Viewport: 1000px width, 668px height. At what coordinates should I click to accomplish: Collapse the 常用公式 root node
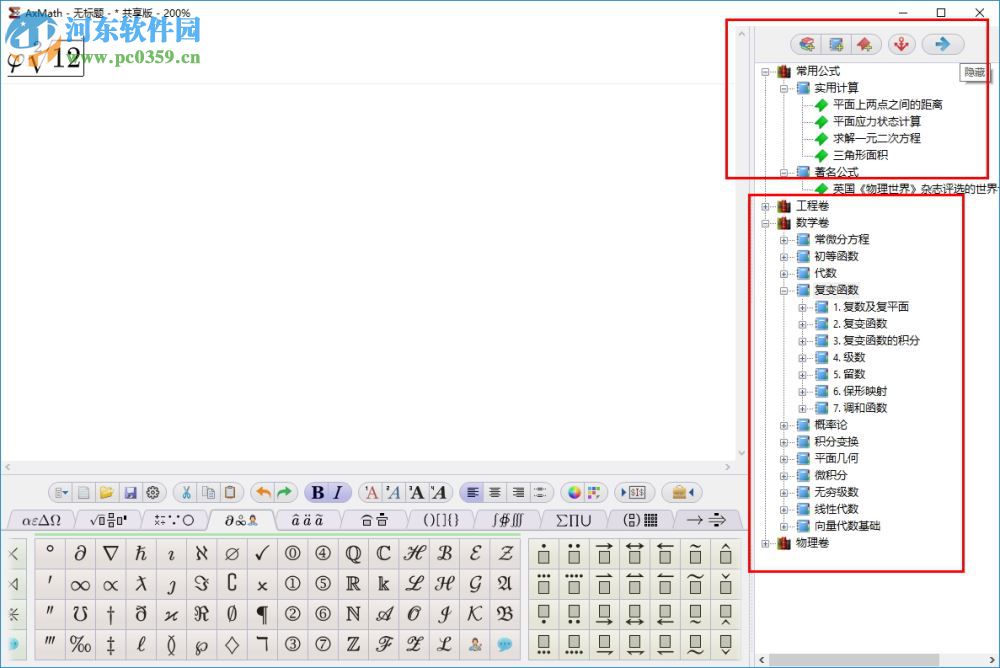pos(766,71)
